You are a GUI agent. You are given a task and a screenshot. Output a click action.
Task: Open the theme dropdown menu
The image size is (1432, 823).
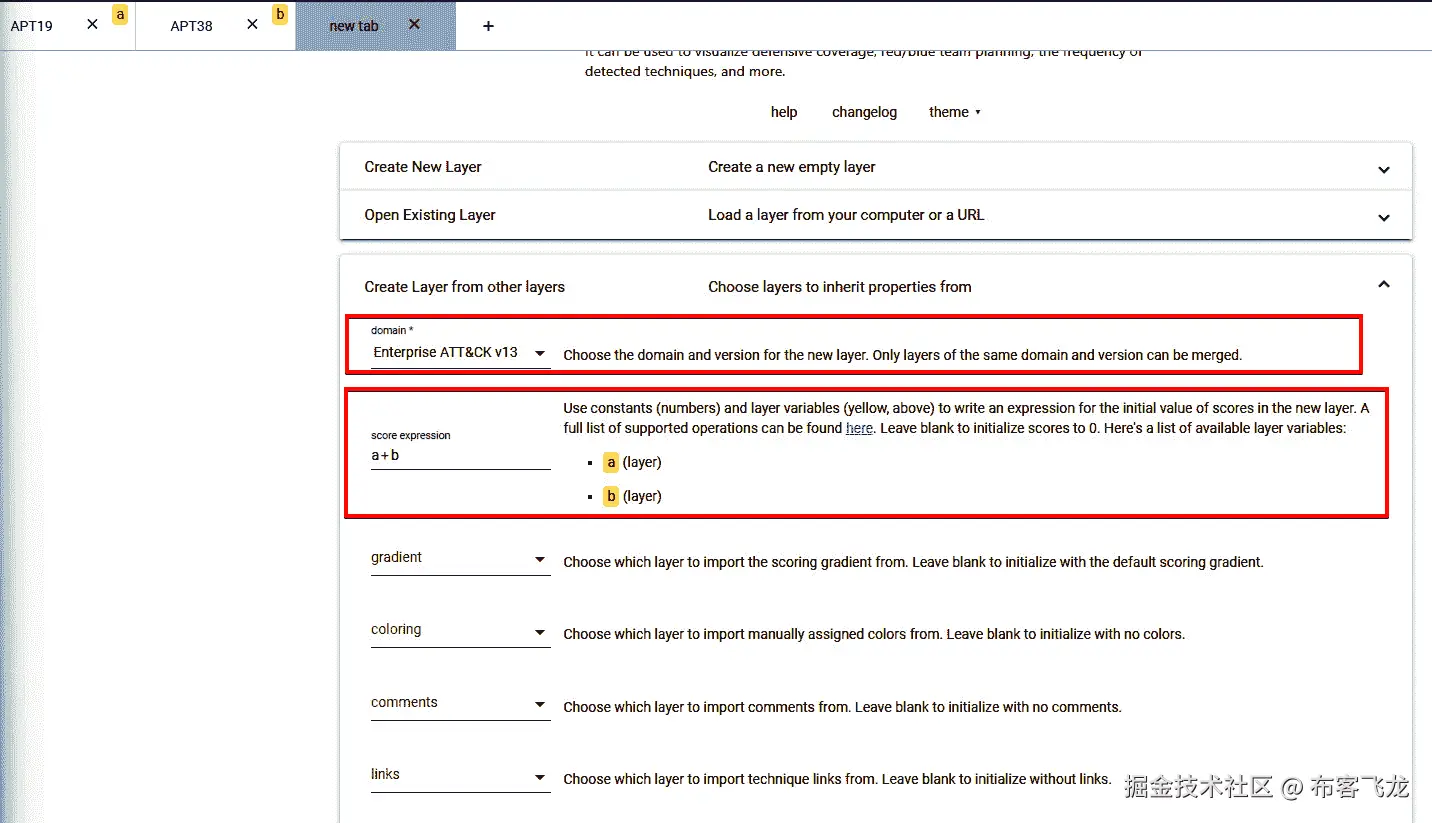tap(955, 112)
